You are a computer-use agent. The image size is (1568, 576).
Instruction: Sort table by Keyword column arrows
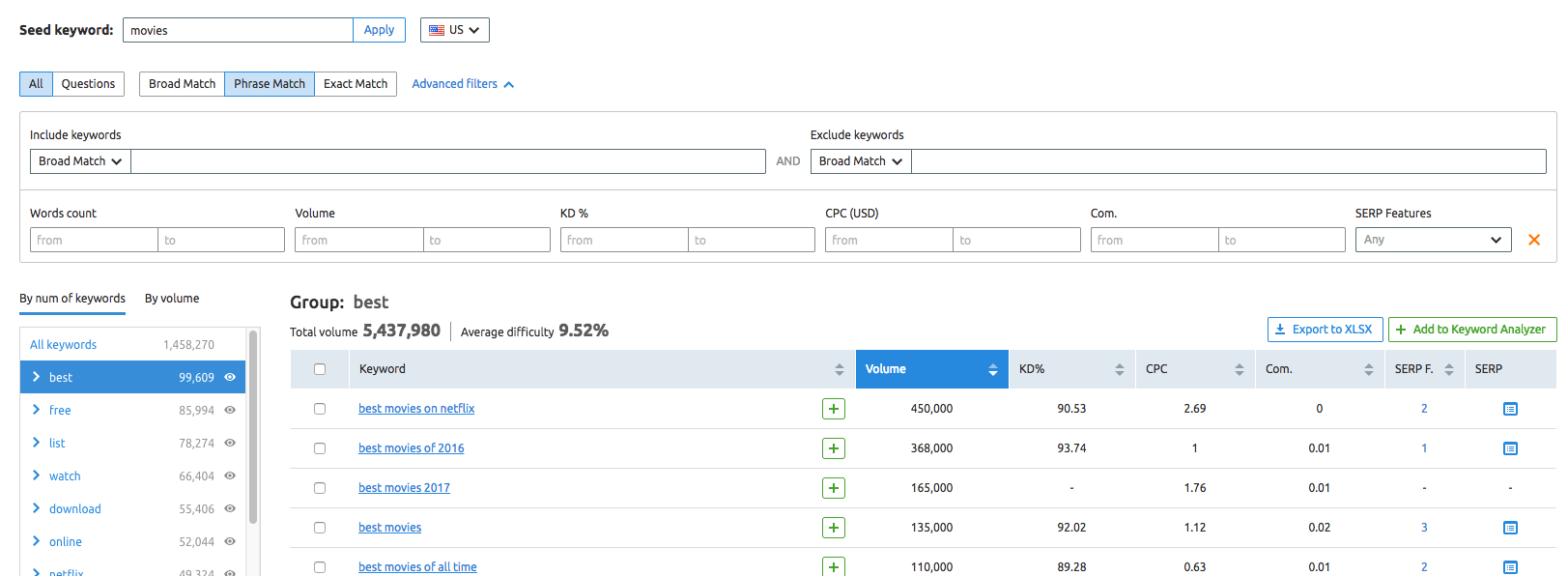839,369
